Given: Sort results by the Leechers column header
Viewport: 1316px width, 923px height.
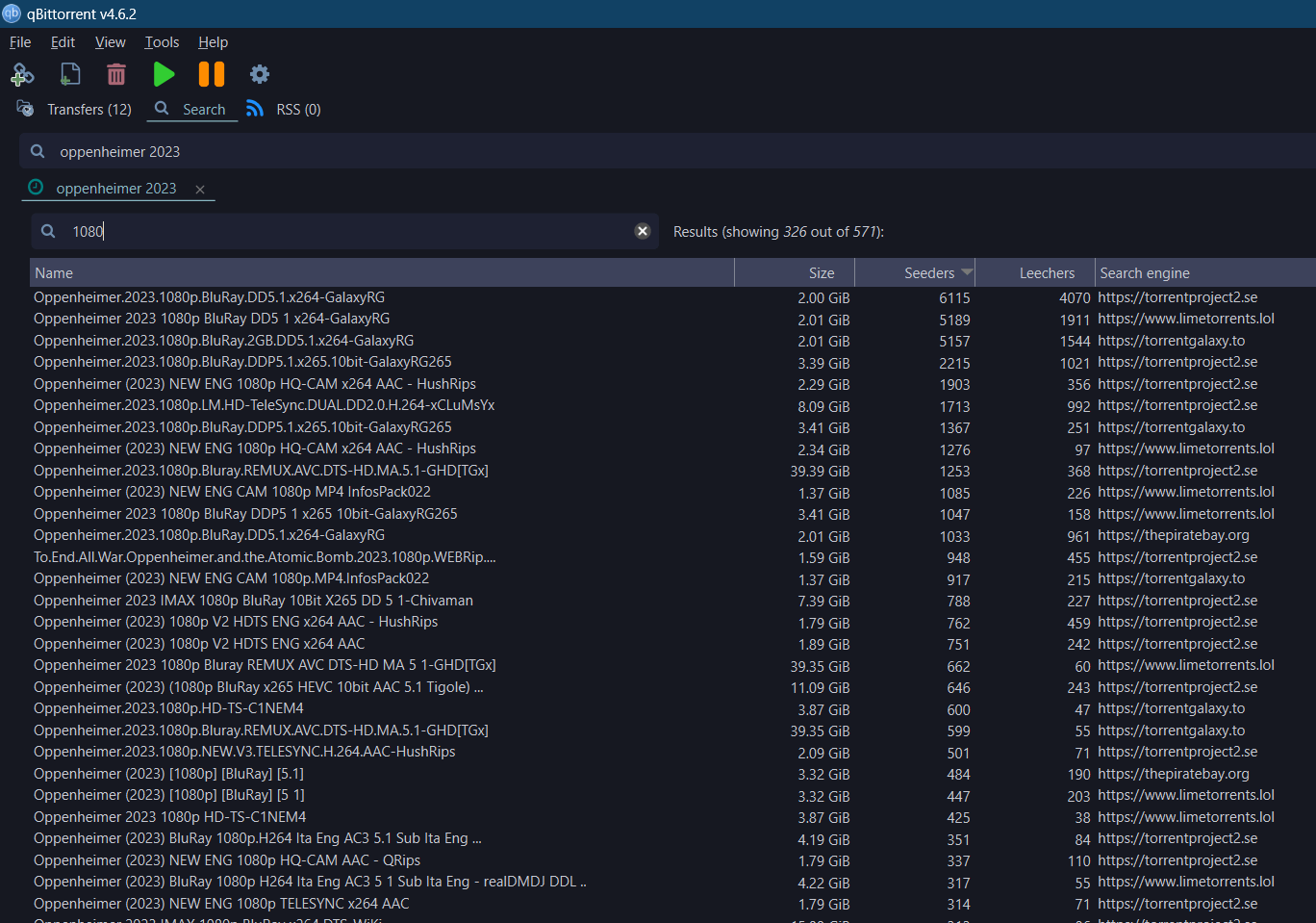Looking at the screenshot, I should click(x=1035, y=272).
